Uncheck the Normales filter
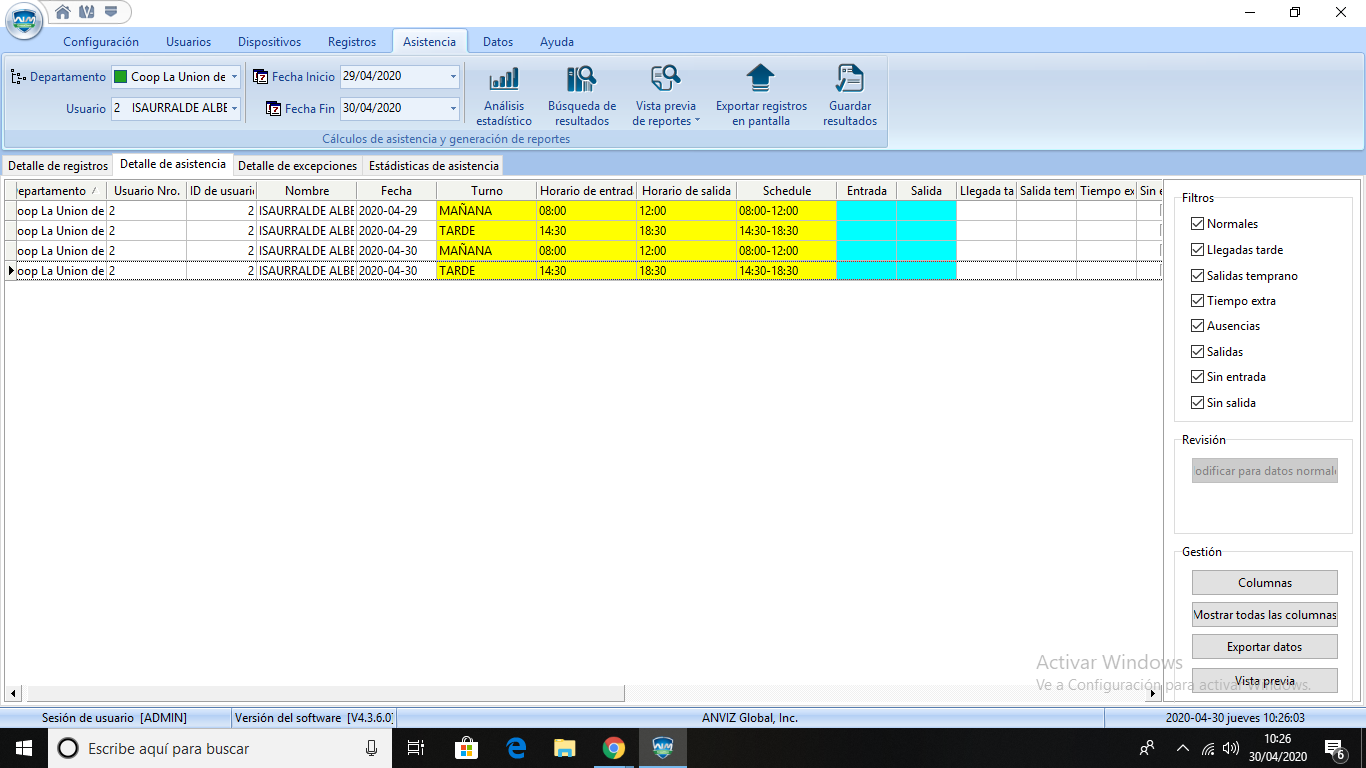Screen dimensions: 1366x768 [x=1197, y=224]
